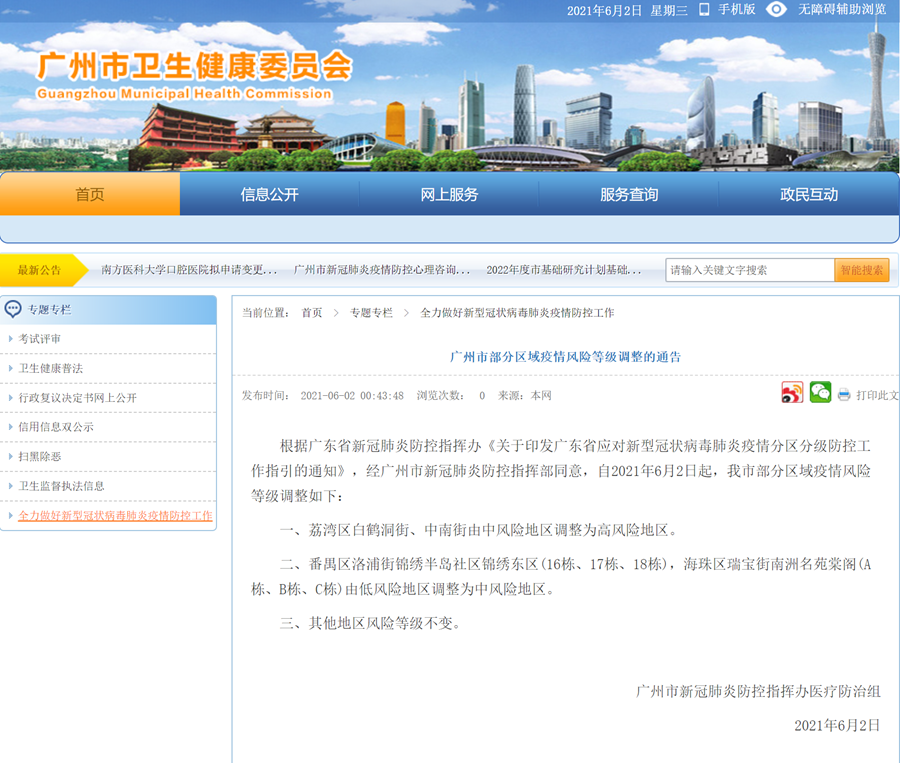Screen dimensions: 900x763
Task: Click the mobile phone version icon
Action: [x=704, y=10]
